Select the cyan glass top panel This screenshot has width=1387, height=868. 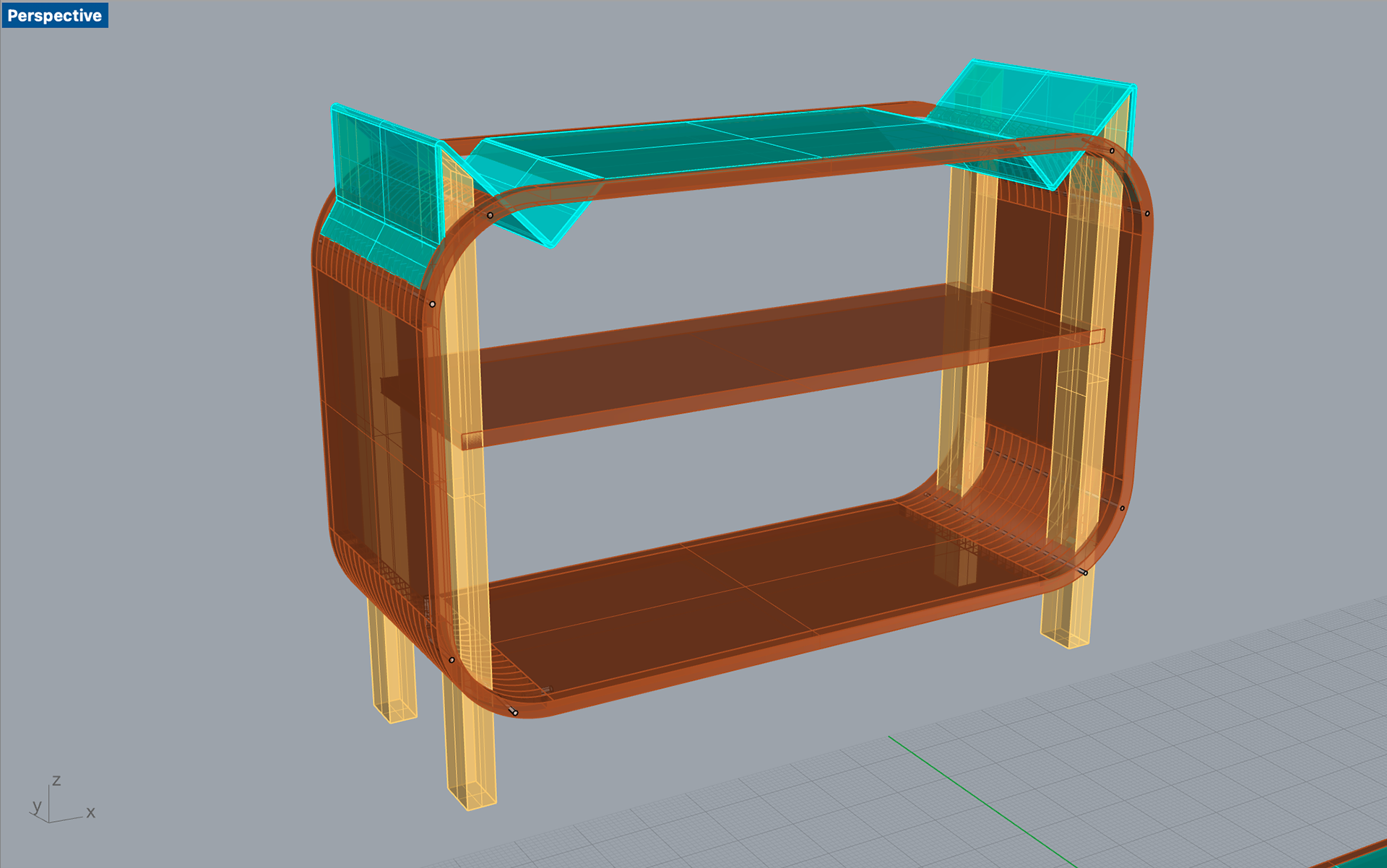[x=722, y=143]
